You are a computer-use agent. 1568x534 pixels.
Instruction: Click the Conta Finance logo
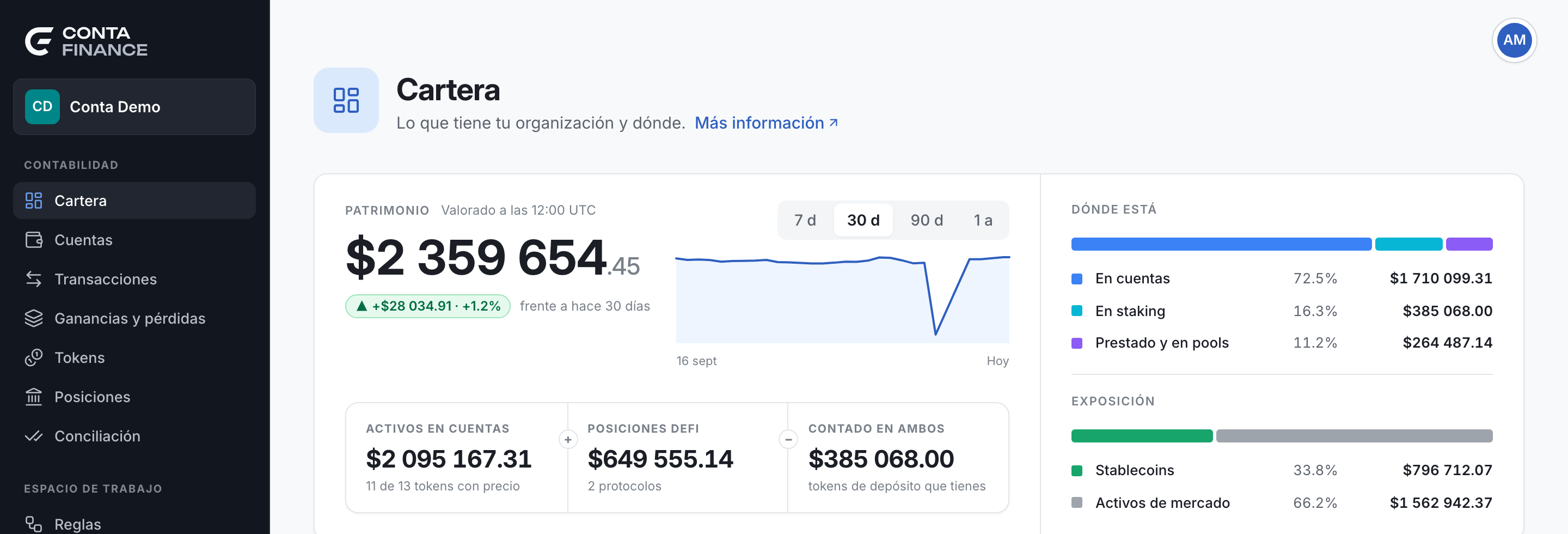(x=86, y=41)
